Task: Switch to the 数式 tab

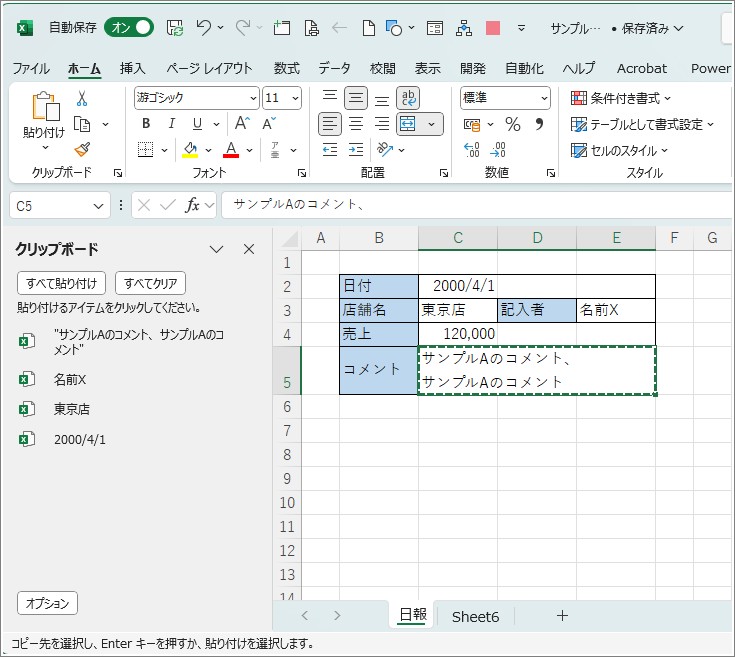Action: coord(286,68)
